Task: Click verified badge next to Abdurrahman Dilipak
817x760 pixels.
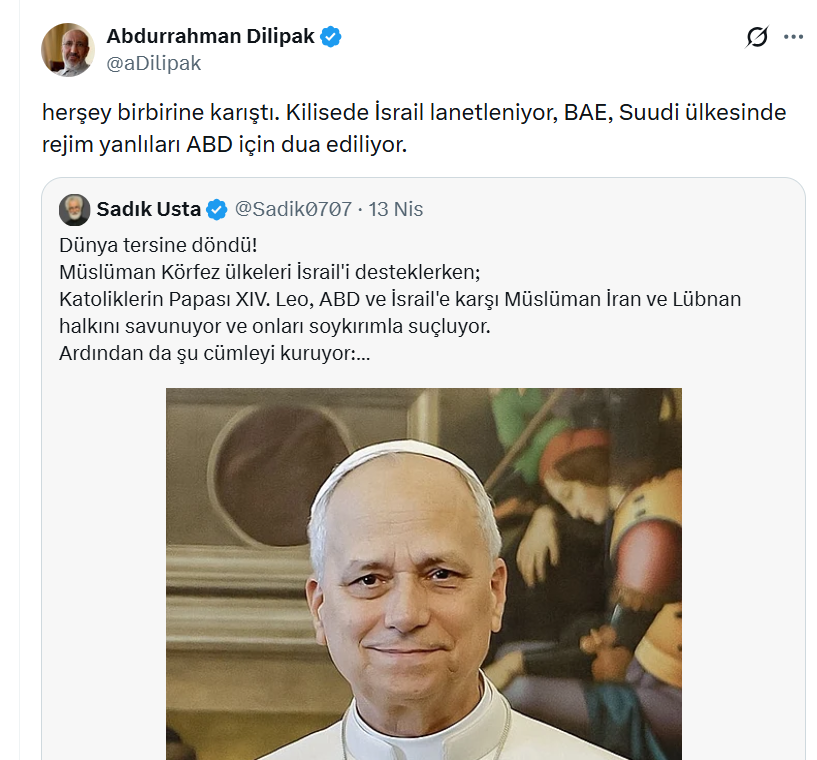Action: click(330, 37)
